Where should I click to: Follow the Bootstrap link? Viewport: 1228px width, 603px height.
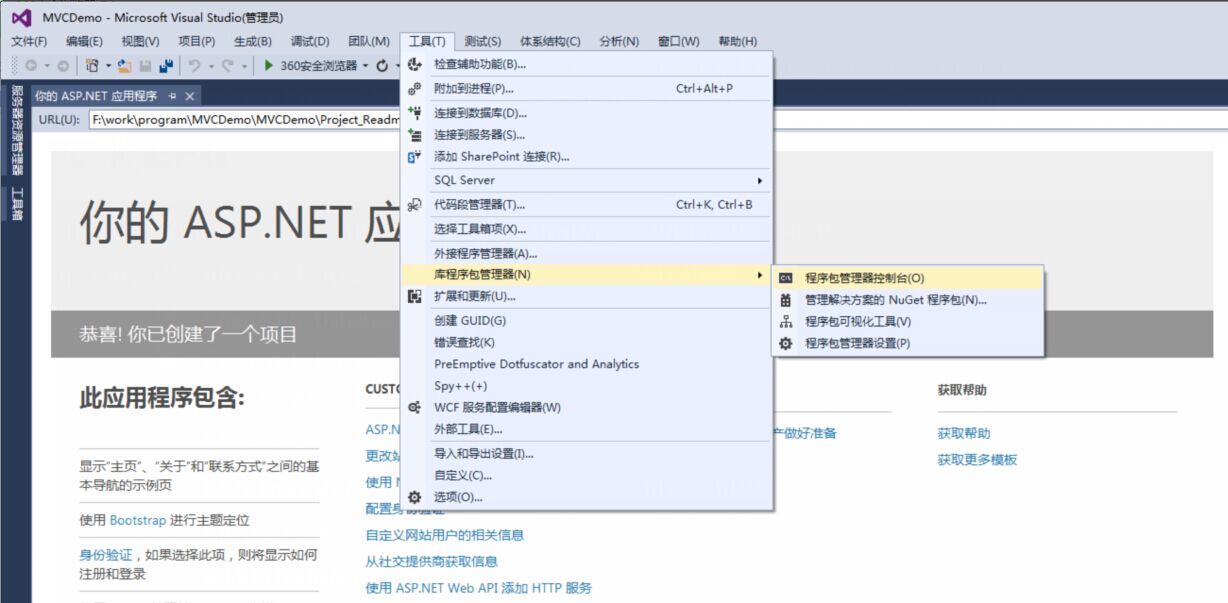click(x=138, y=520)
